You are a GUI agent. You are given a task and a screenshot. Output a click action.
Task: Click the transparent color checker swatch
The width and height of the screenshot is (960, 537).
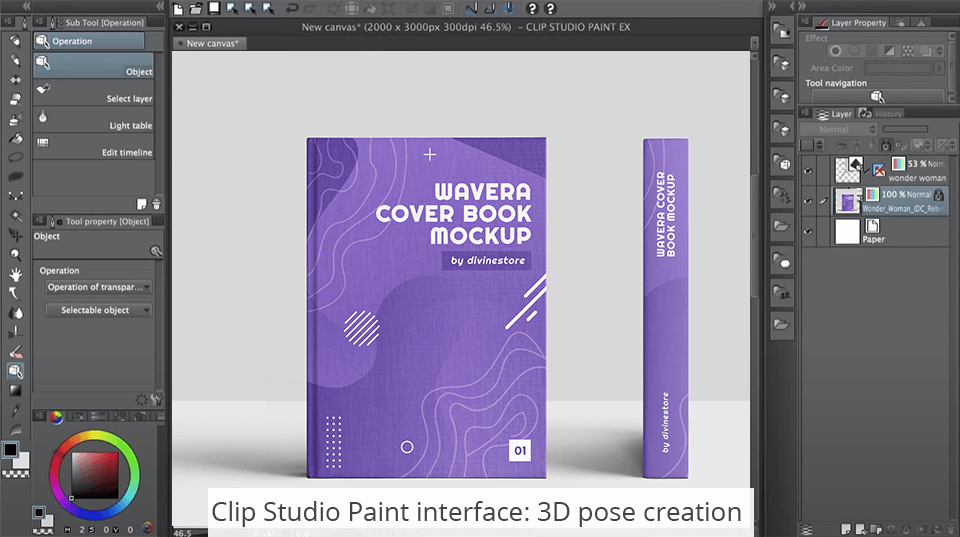click(16, 473)
